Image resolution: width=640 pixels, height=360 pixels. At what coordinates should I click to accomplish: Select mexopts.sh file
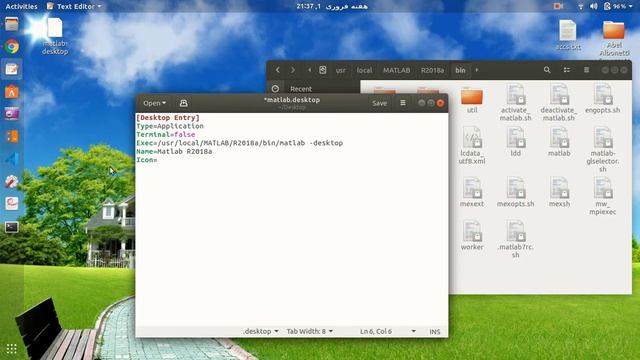[x=516, y=192]
